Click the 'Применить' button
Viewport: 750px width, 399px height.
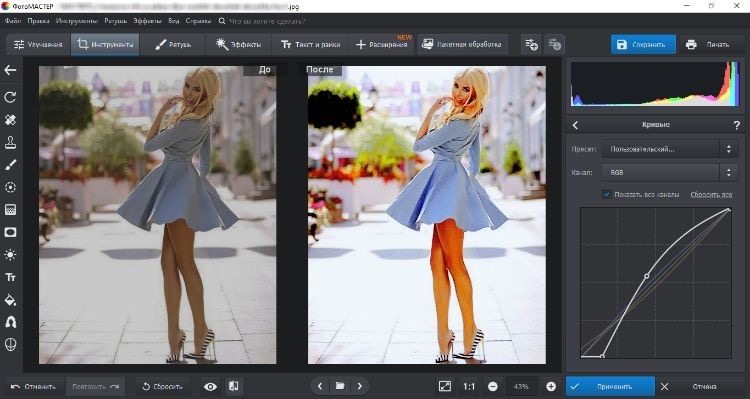(x=610, y=386)
